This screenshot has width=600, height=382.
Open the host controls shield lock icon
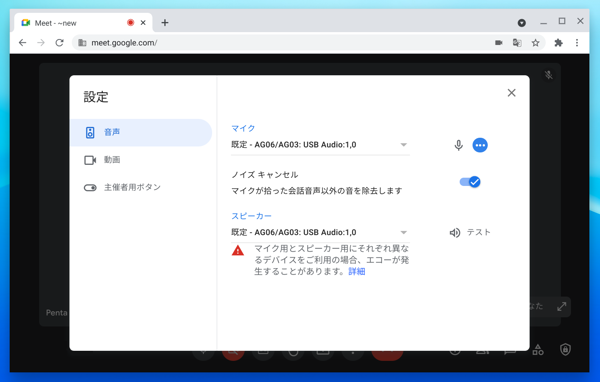coord(565,349)
